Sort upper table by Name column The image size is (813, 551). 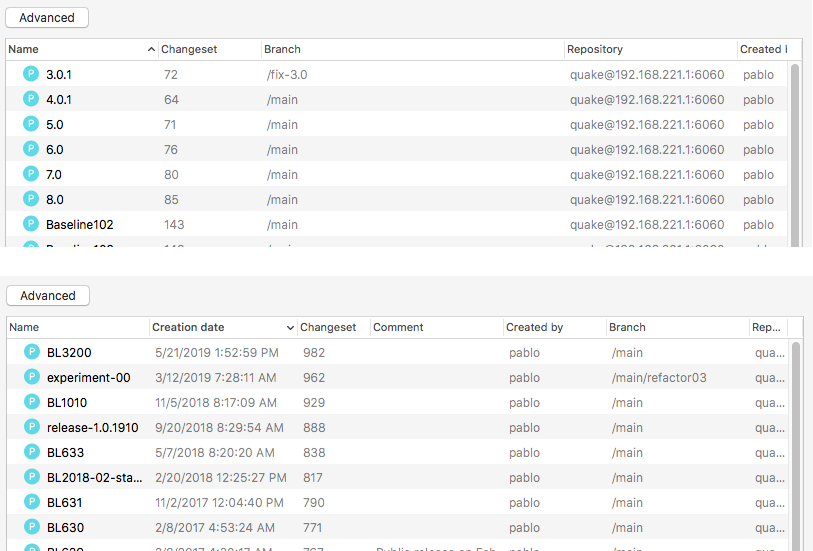(82, 49)
